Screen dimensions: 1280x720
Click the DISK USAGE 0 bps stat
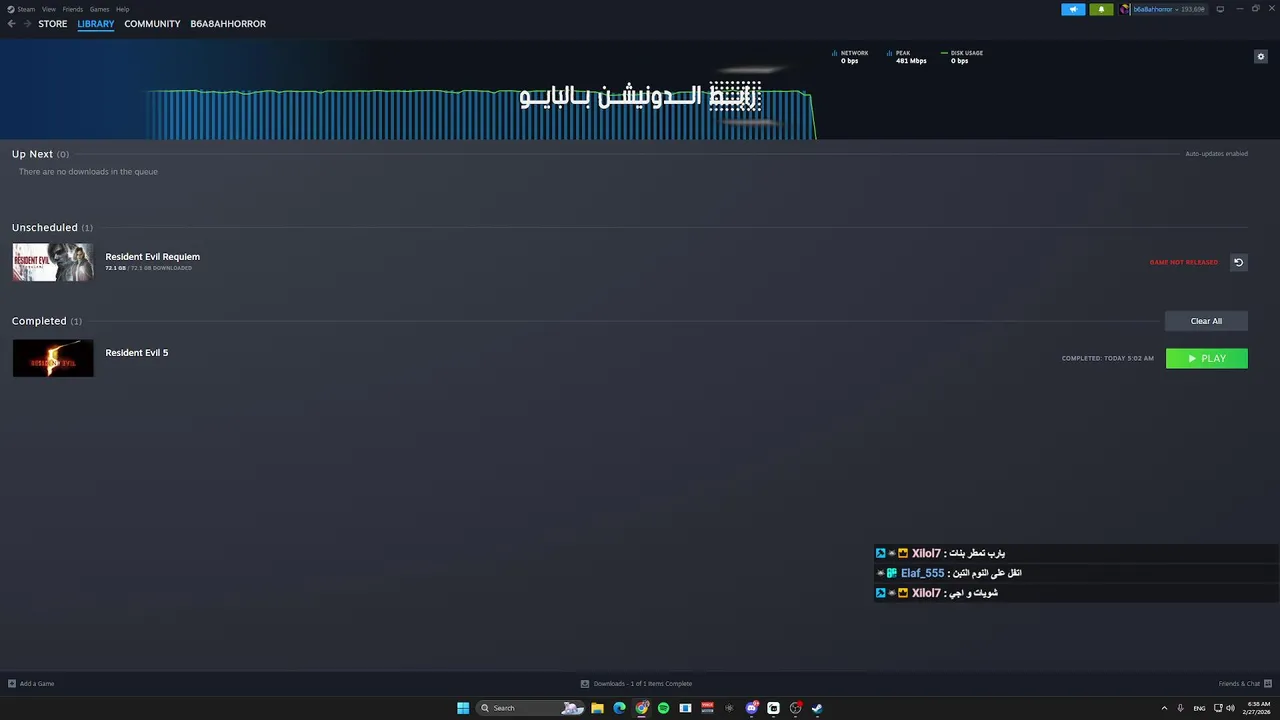pos(962,57)
